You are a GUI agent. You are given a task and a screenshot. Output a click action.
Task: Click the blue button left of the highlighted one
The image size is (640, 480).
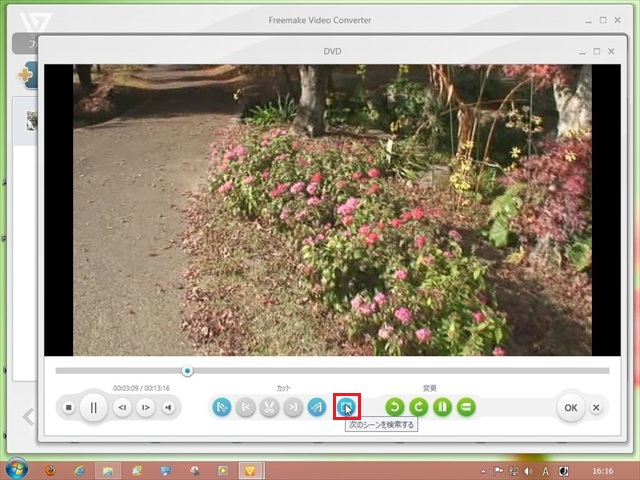point(316,407)
